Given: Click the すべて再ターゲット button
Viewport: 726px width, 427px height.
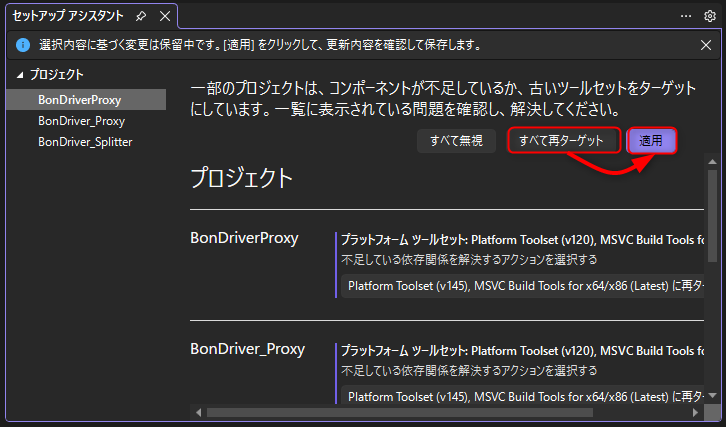Looking at the screenshot, I should point(564,141).
